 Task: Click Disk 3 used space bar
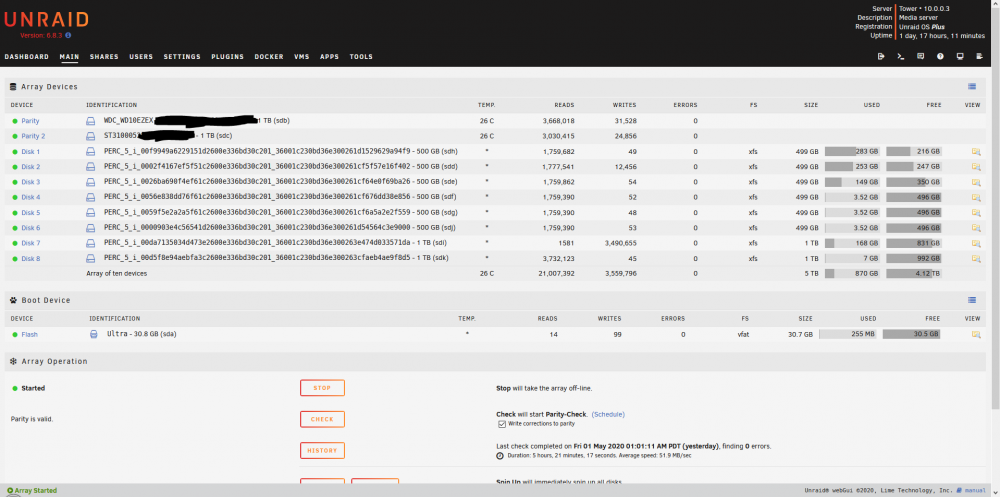tap(852, 182)
